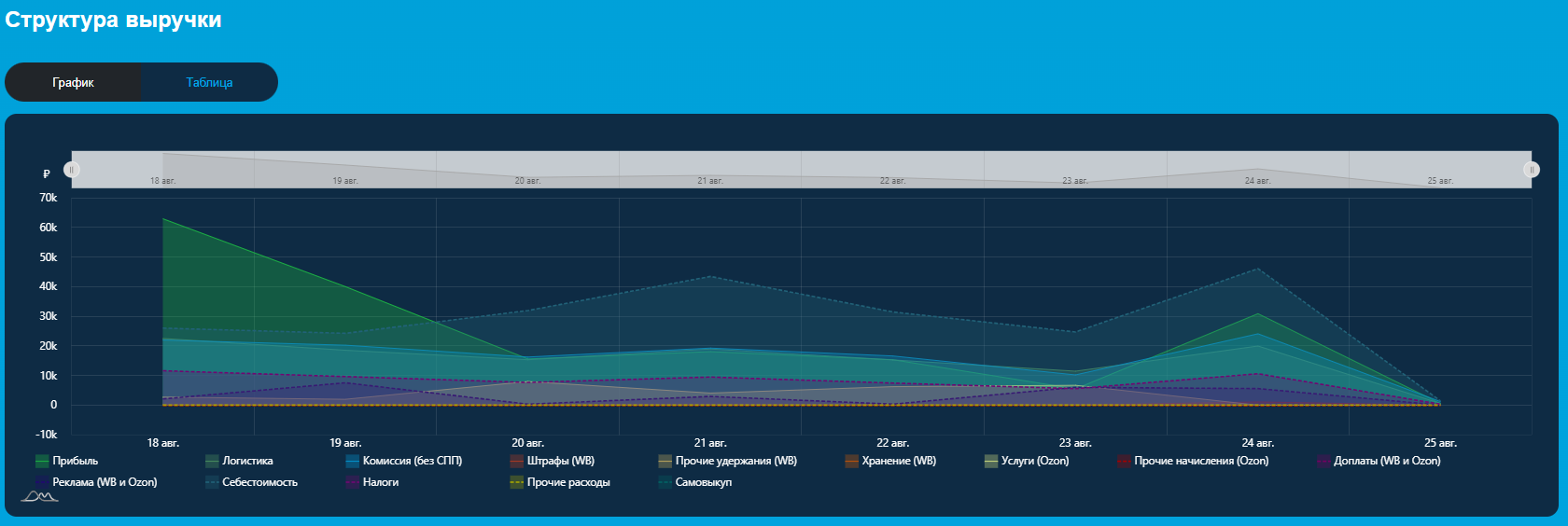Click Доплаты (WB и Ozon) legend label

click(x=1386, y=461)
